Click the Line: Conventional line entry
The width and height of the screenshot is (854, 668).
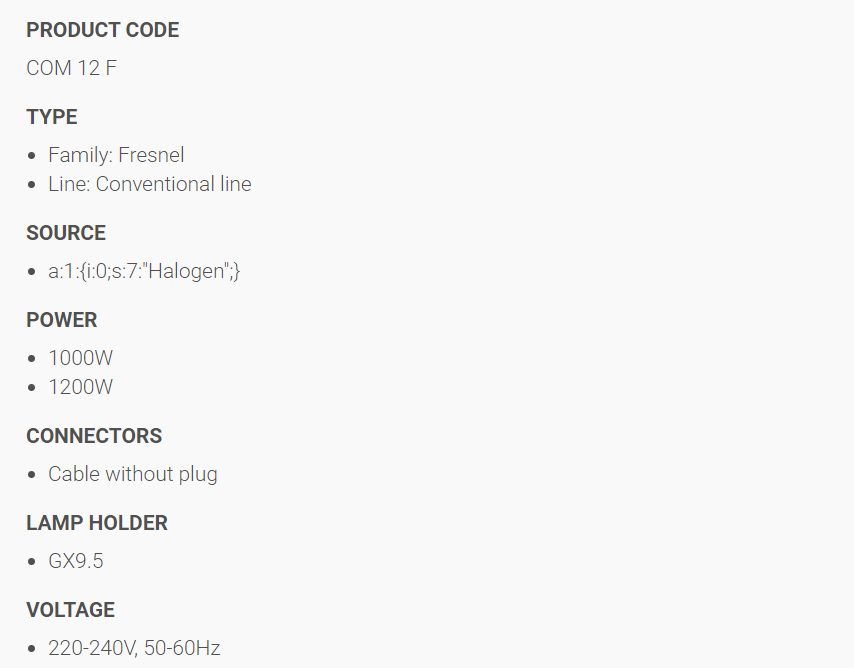150,184
